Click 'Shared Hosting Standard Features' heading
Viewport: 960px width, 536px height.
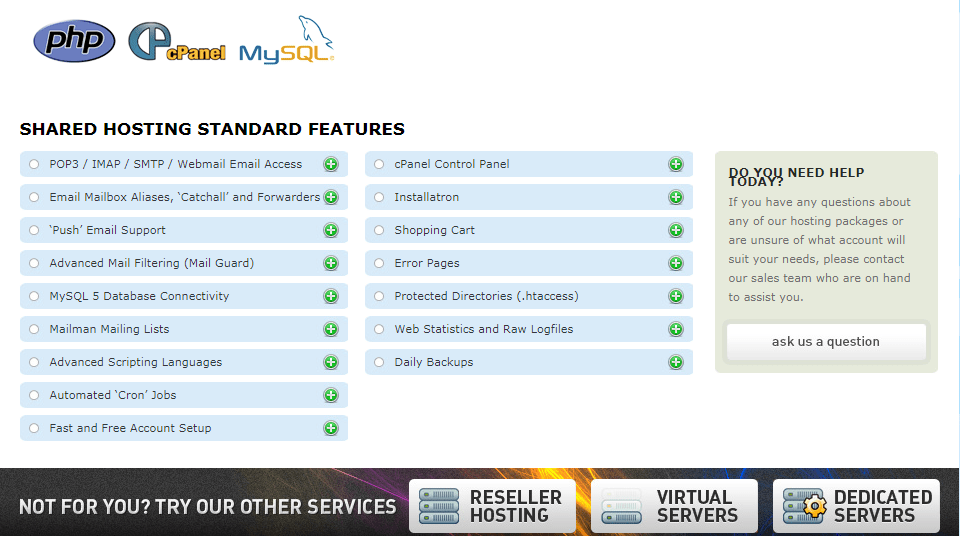coord(212,129)
